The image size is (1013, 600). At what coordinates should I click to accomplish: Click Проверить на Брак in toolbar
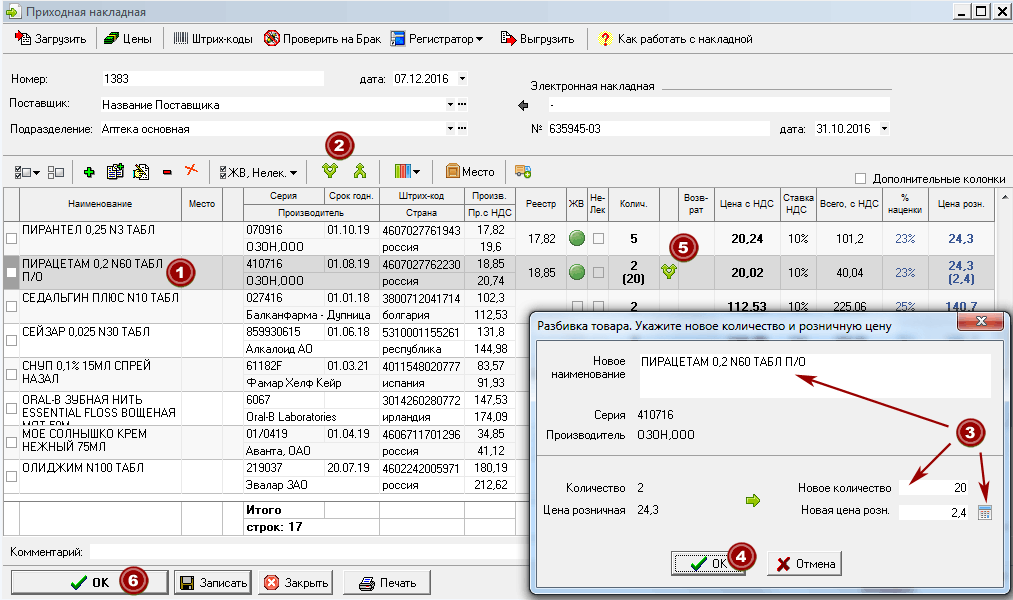322,39
